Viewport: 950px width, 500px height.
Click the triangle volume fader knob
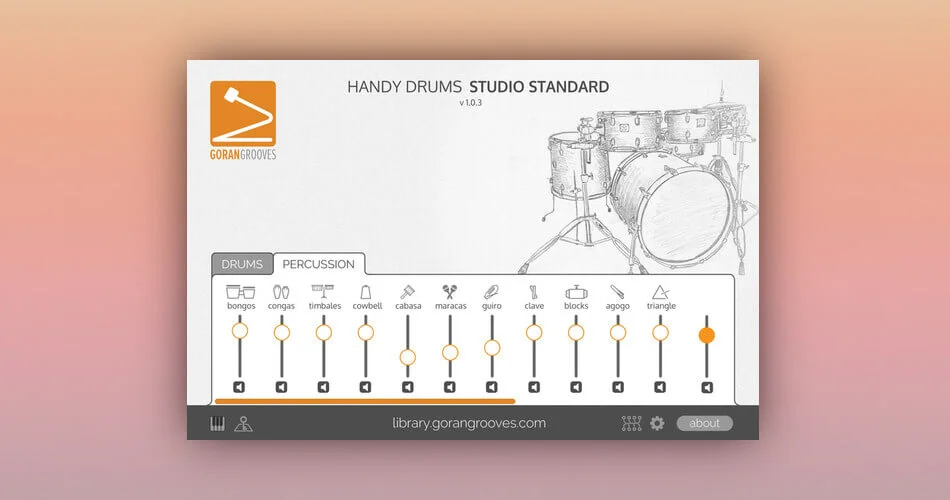(660, 333)
